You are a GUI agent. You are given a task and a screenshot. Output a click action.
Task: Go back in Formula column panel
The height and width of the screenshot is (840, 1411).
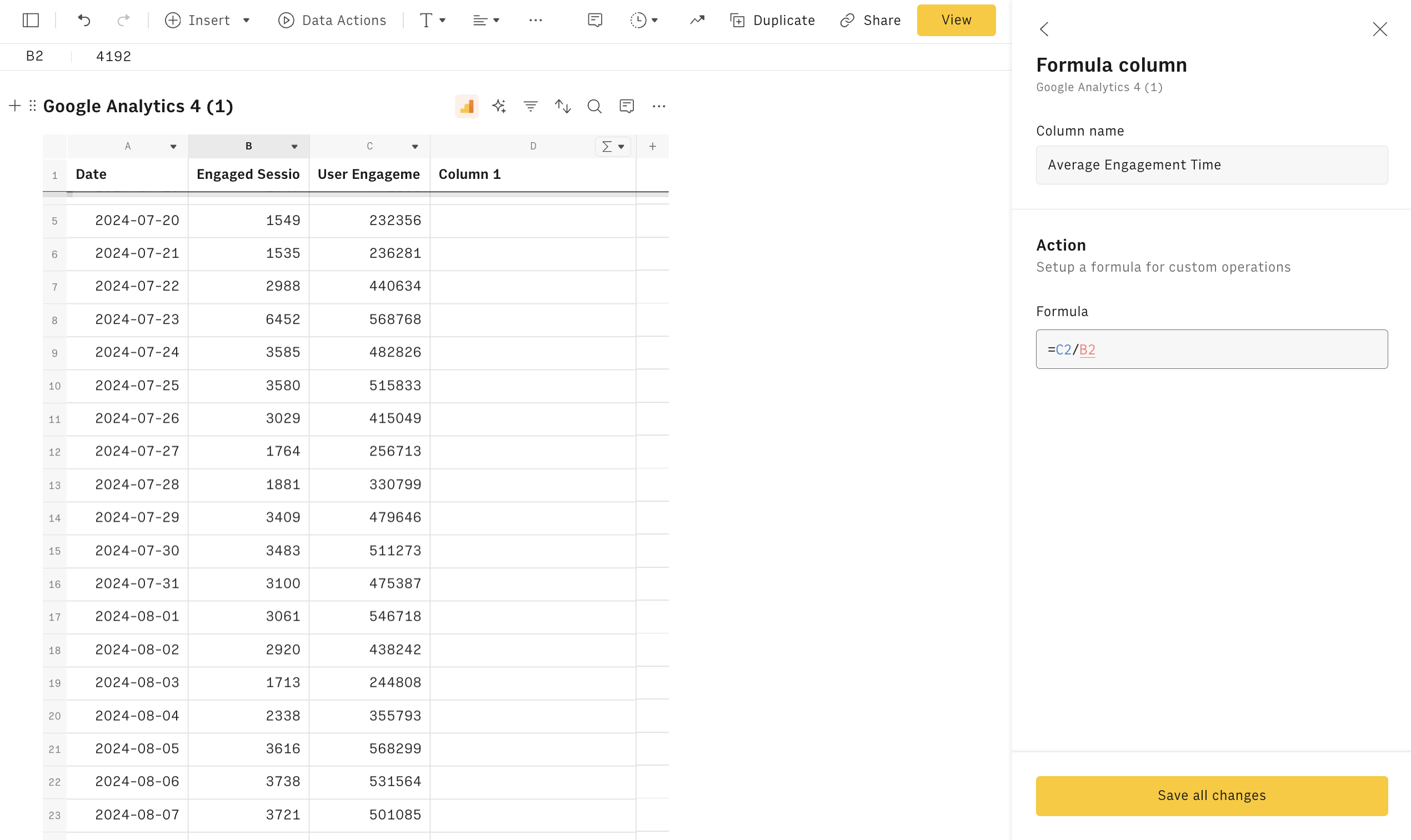[1044, 29]
